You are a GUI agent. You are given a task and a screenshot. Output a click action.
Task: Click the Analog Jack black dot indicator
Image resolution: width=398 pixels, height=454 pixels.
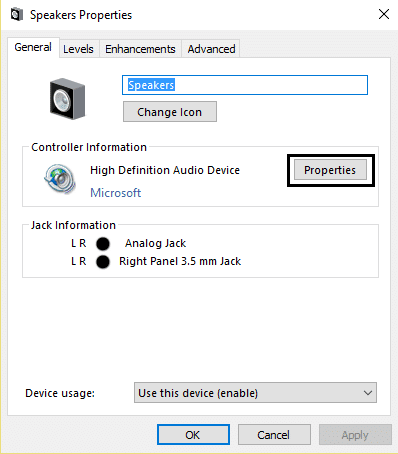[103, 244]
